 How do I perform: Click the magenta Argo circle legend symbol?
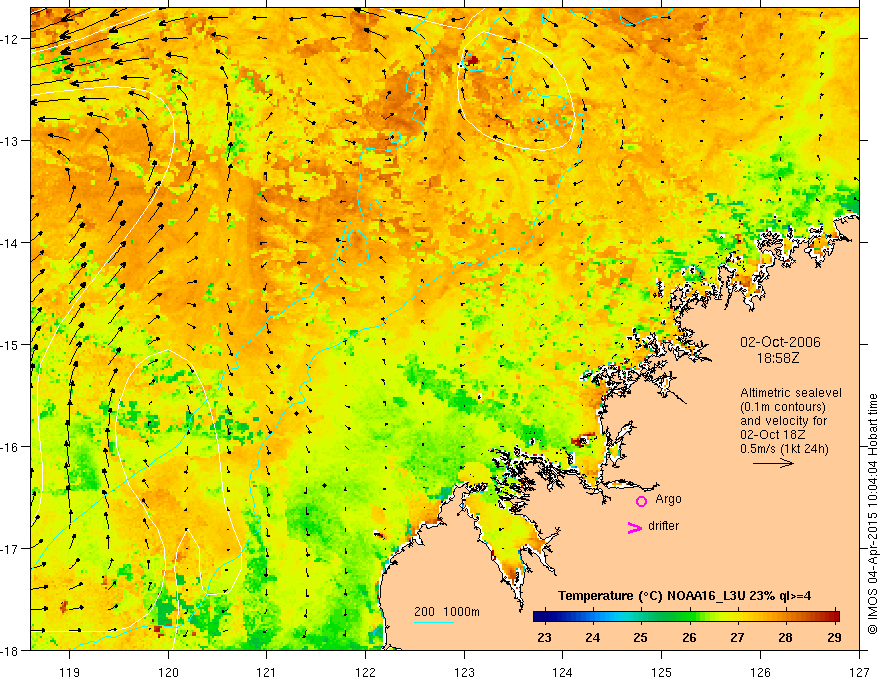coord(641,501)
